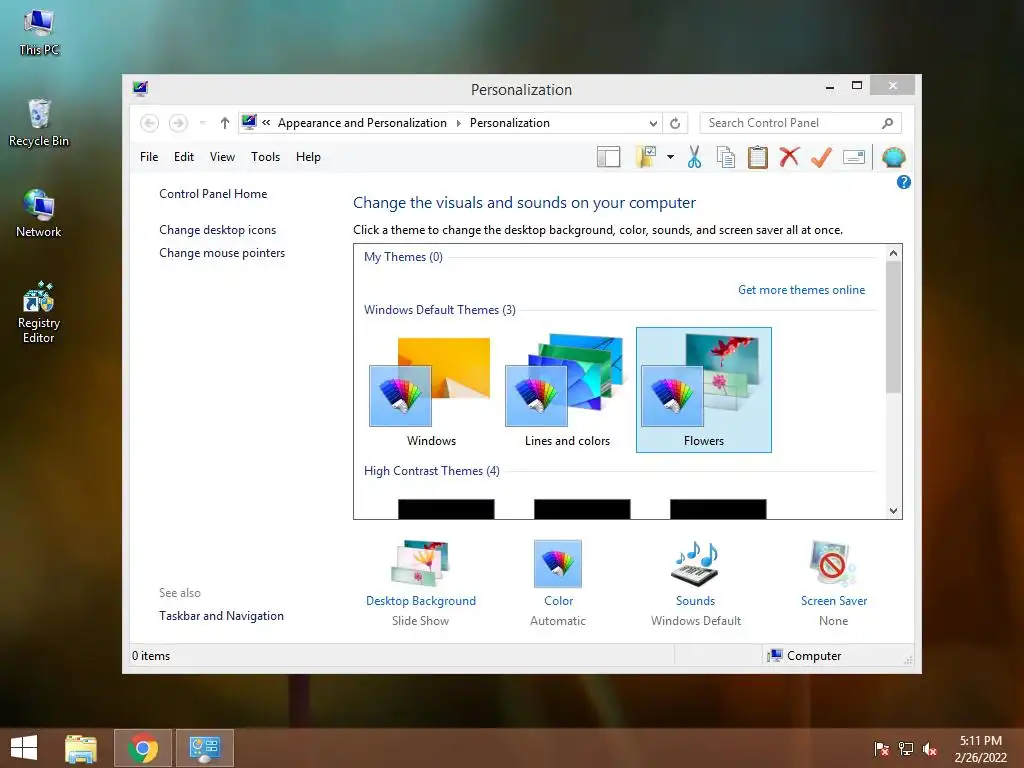This screenshot has height=768, width=1024.
Task: Open This PC desktop icon
Action: click(39, 33)
